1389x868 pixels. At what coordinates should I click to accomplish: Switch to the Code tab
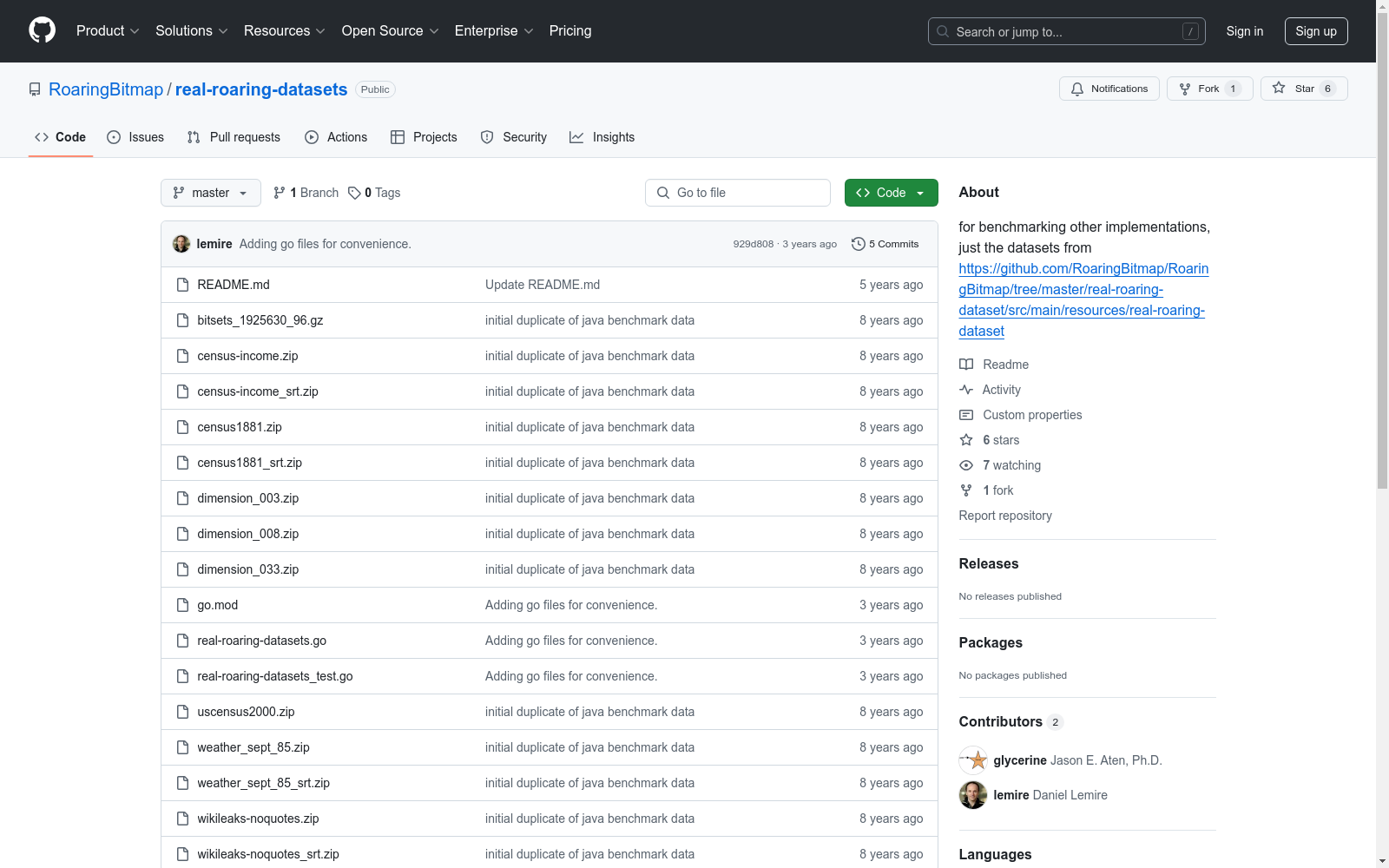[x=61, y=137]
